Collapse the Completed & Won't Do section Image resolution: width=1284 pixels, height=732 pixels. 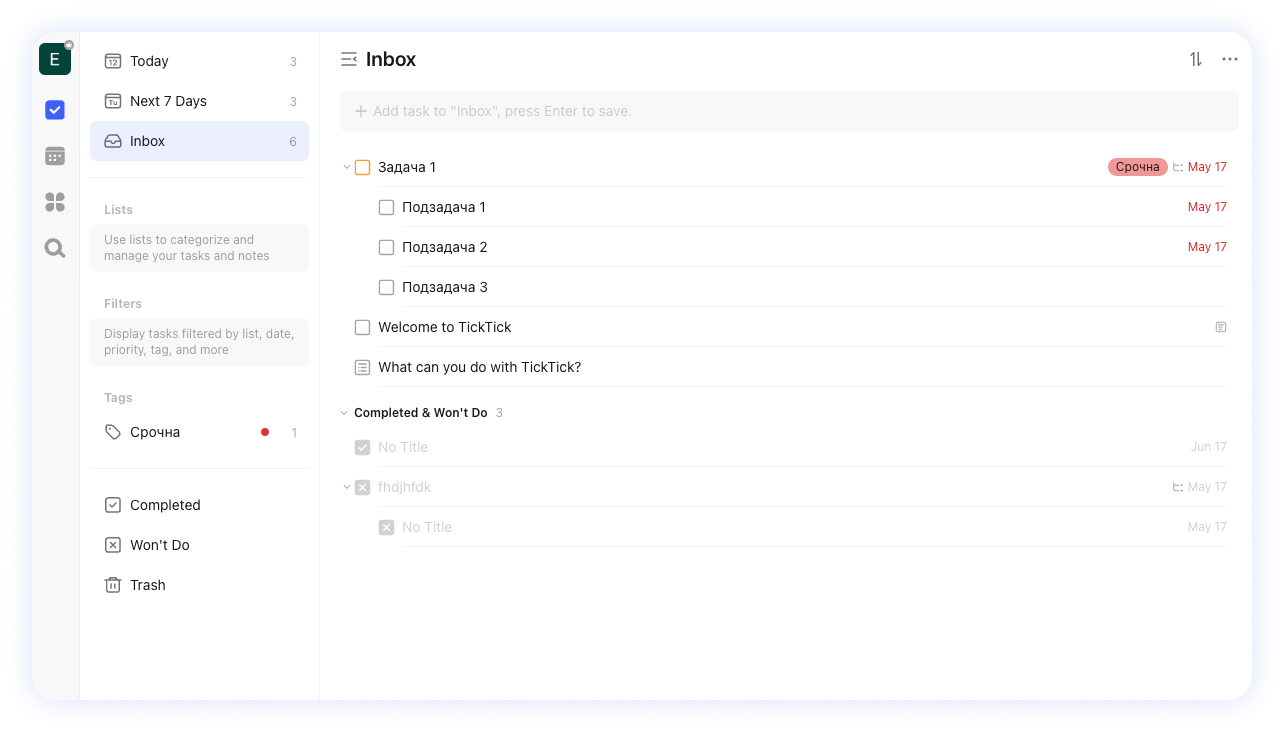click(344, 413)
